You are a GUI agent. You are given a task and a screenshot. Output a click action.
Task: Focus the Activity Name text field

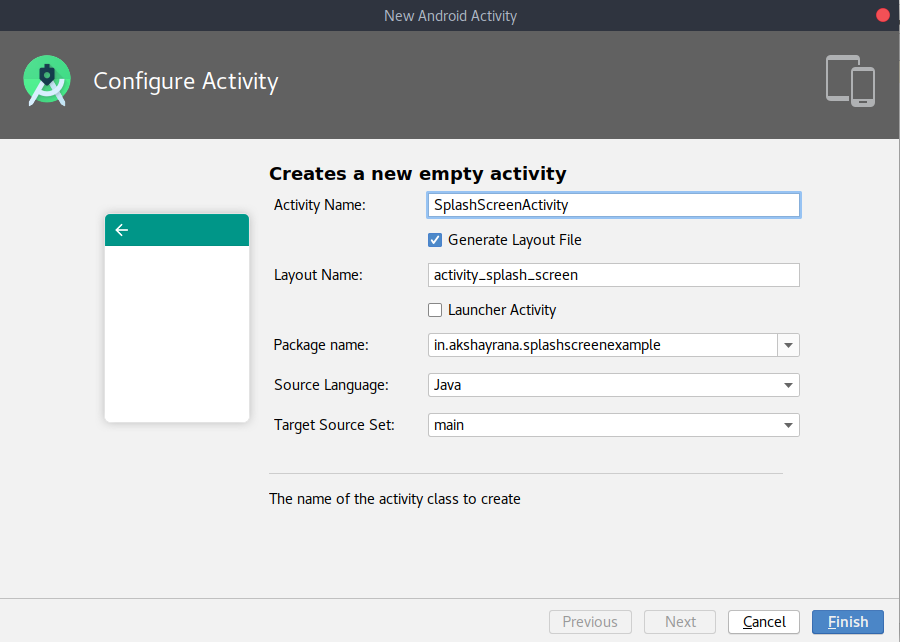613,205
